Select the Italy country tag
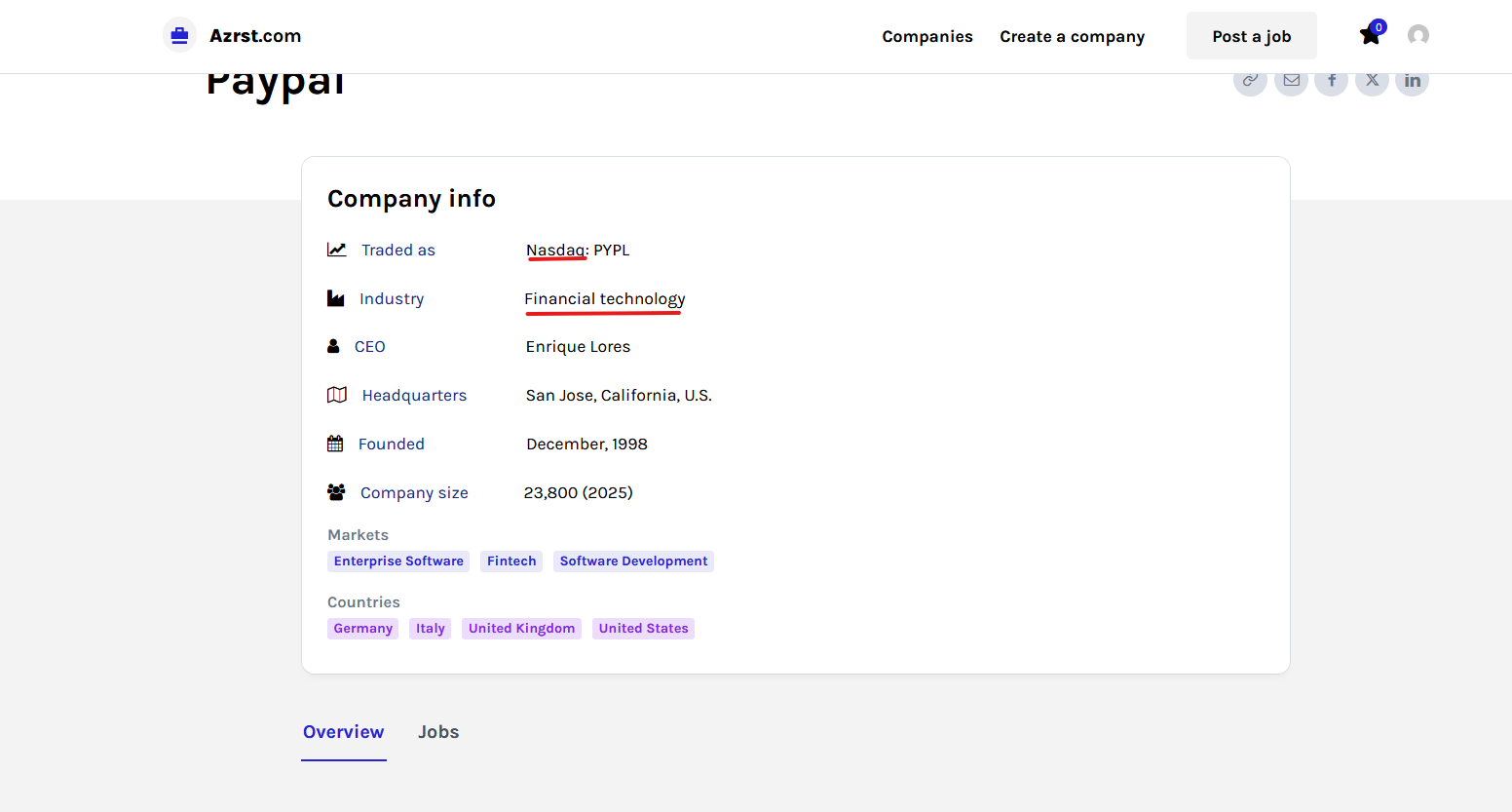Screen dimensions: 1512x812 pyautogui.click(x=431, y=629)
